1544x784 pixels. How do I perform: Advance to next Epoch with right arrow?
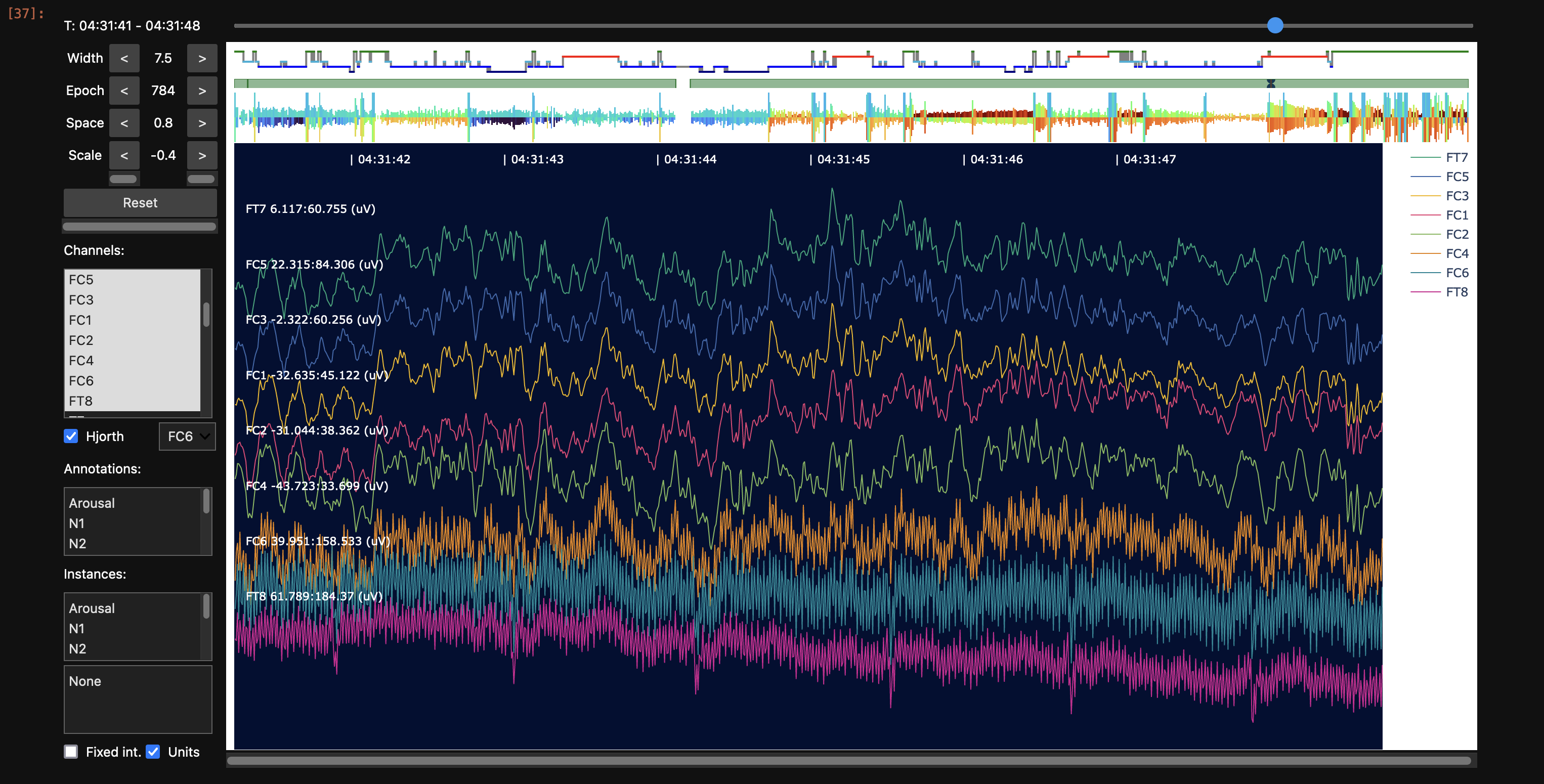click(x=202, y=91)
